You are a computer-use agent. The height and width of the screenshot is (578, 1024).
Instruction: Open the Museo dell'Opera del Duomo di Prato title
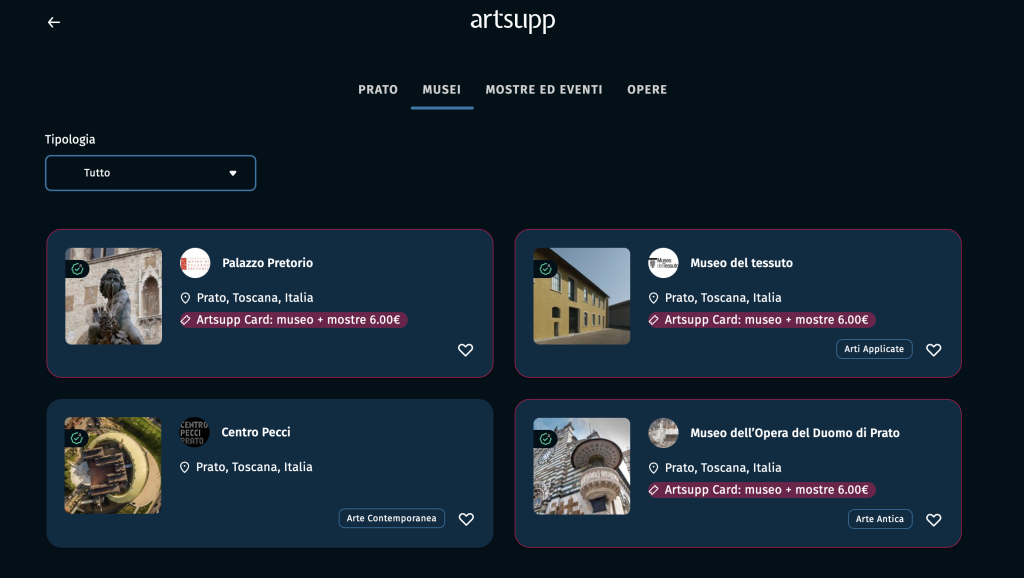795,433
